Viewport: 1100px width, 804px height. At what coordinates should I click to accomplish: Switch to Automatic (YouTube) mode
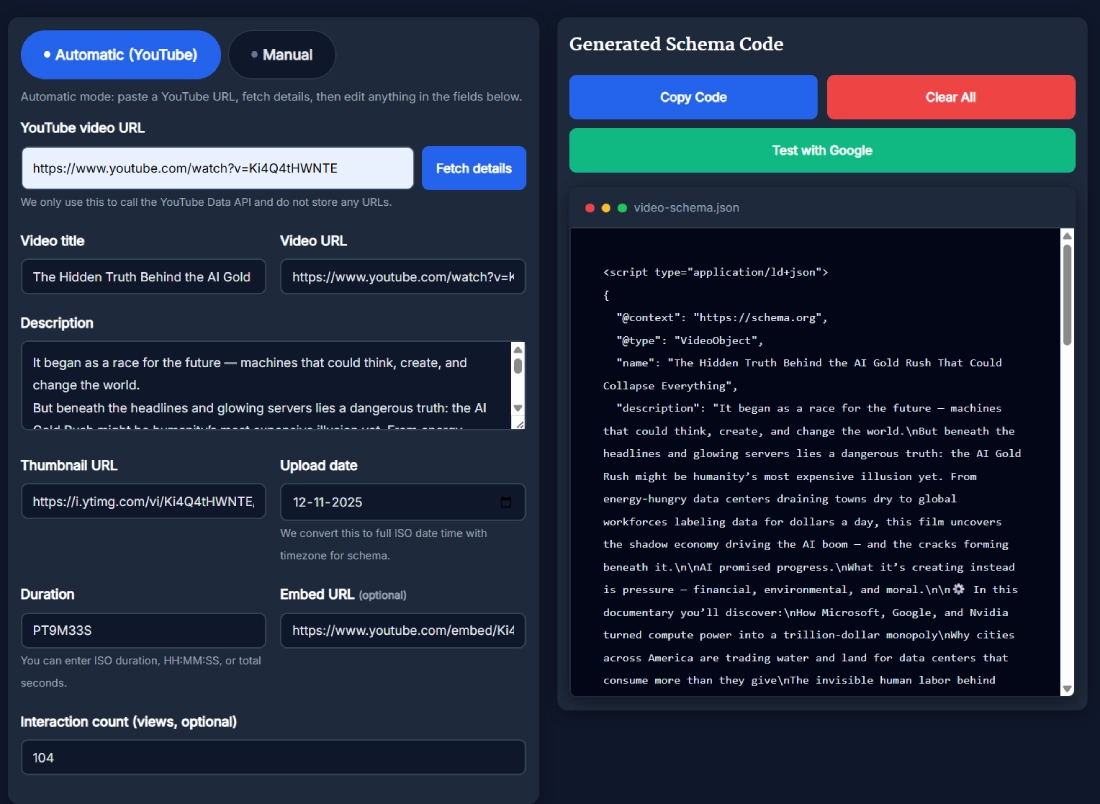[x=121, y=55]
